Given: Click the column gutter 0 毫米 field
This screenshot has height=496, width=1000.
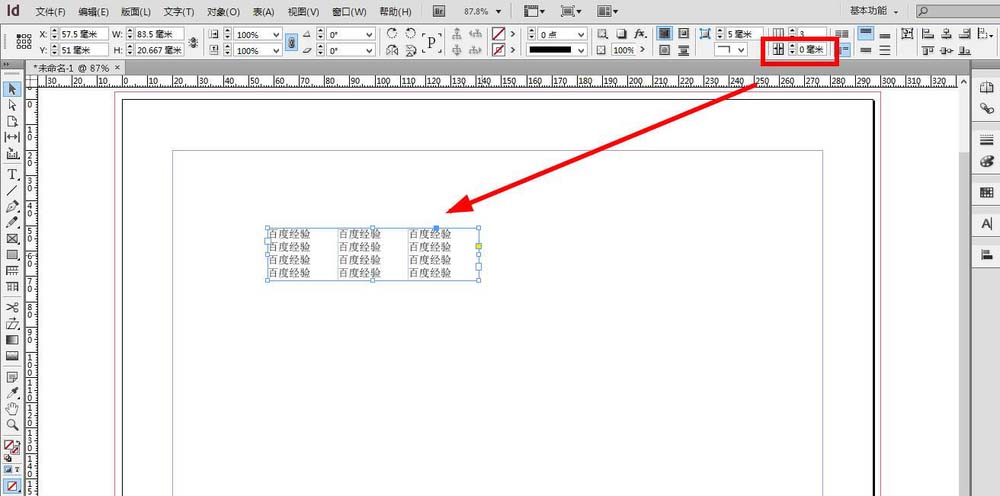Looking at the screenshot, I should 811,49.
